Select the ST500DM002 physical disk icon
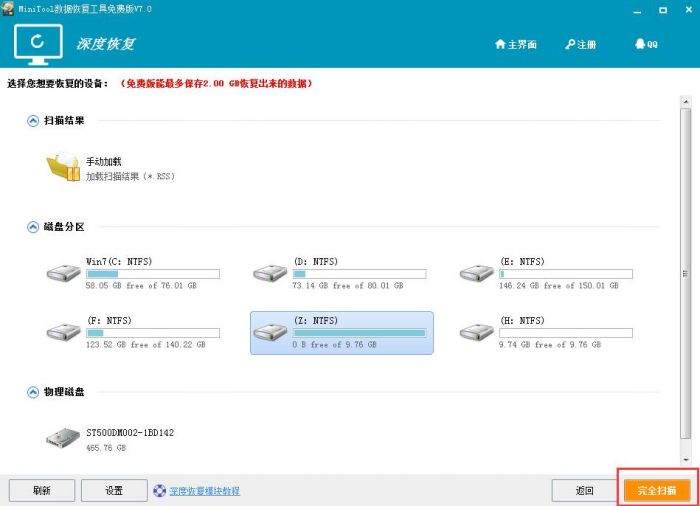 coord(63,438)
